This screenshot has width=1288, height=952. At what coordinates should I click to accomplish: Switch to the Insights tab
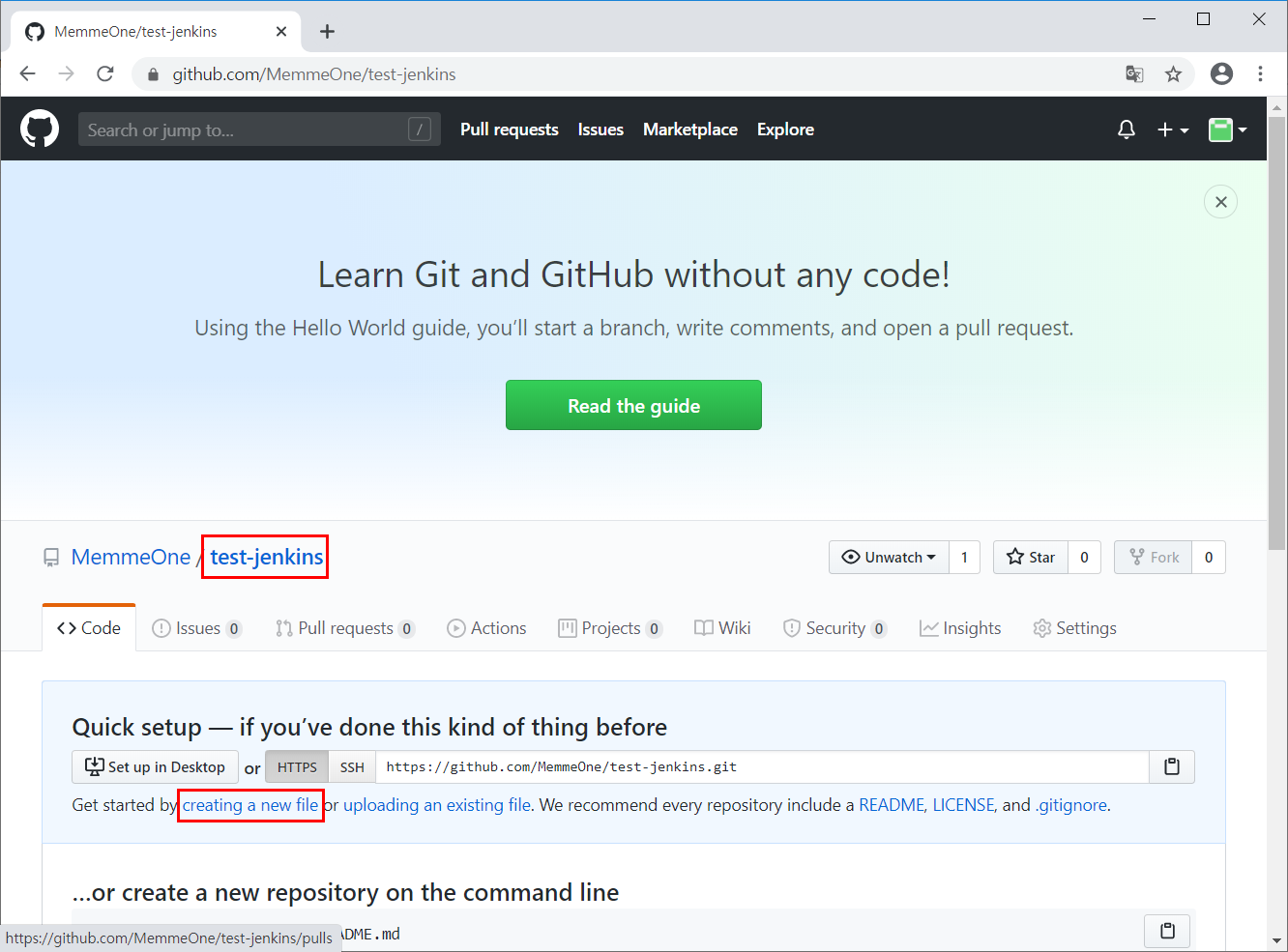pos(960,628)
